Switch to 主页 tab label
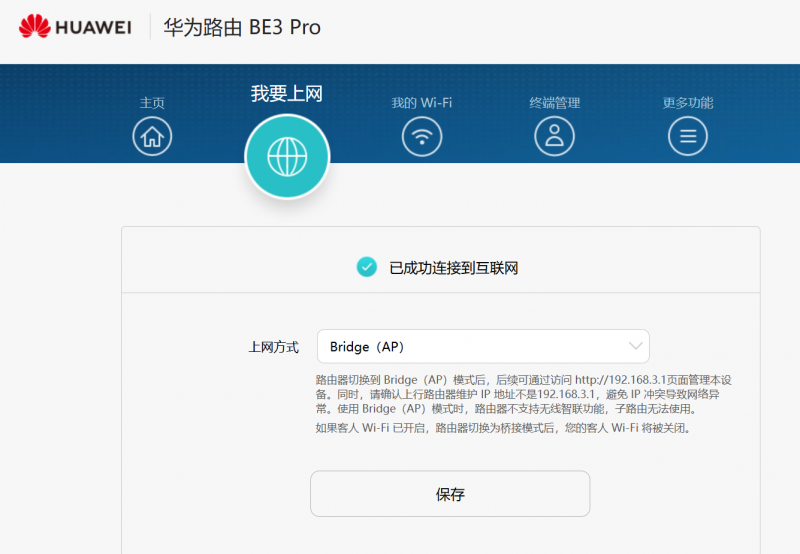Image resolution: width=800 pixels, height=554 pixels. tap(152, 103)
